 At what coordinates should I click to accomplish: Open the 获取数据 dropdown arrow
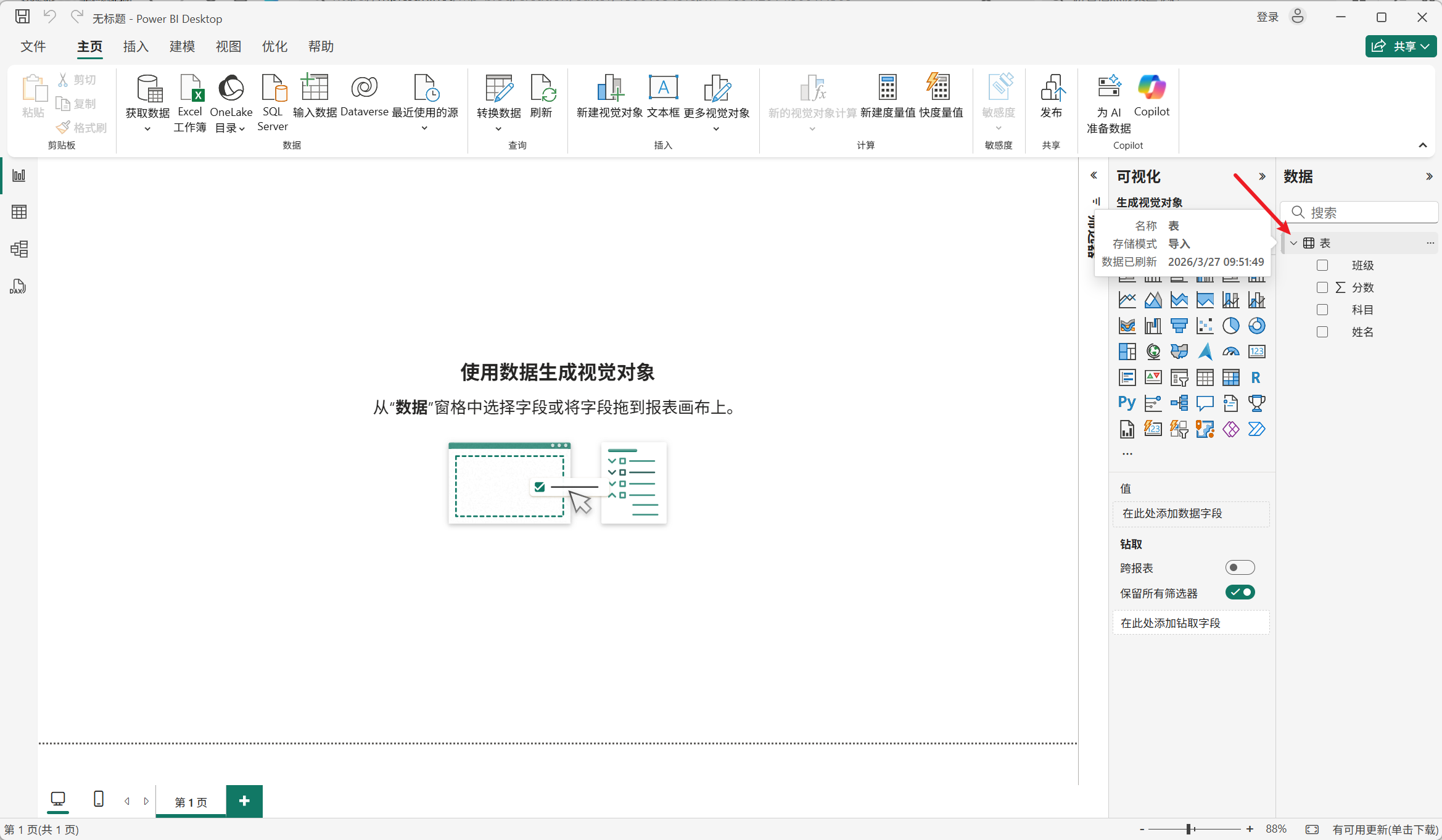point(147,129)
